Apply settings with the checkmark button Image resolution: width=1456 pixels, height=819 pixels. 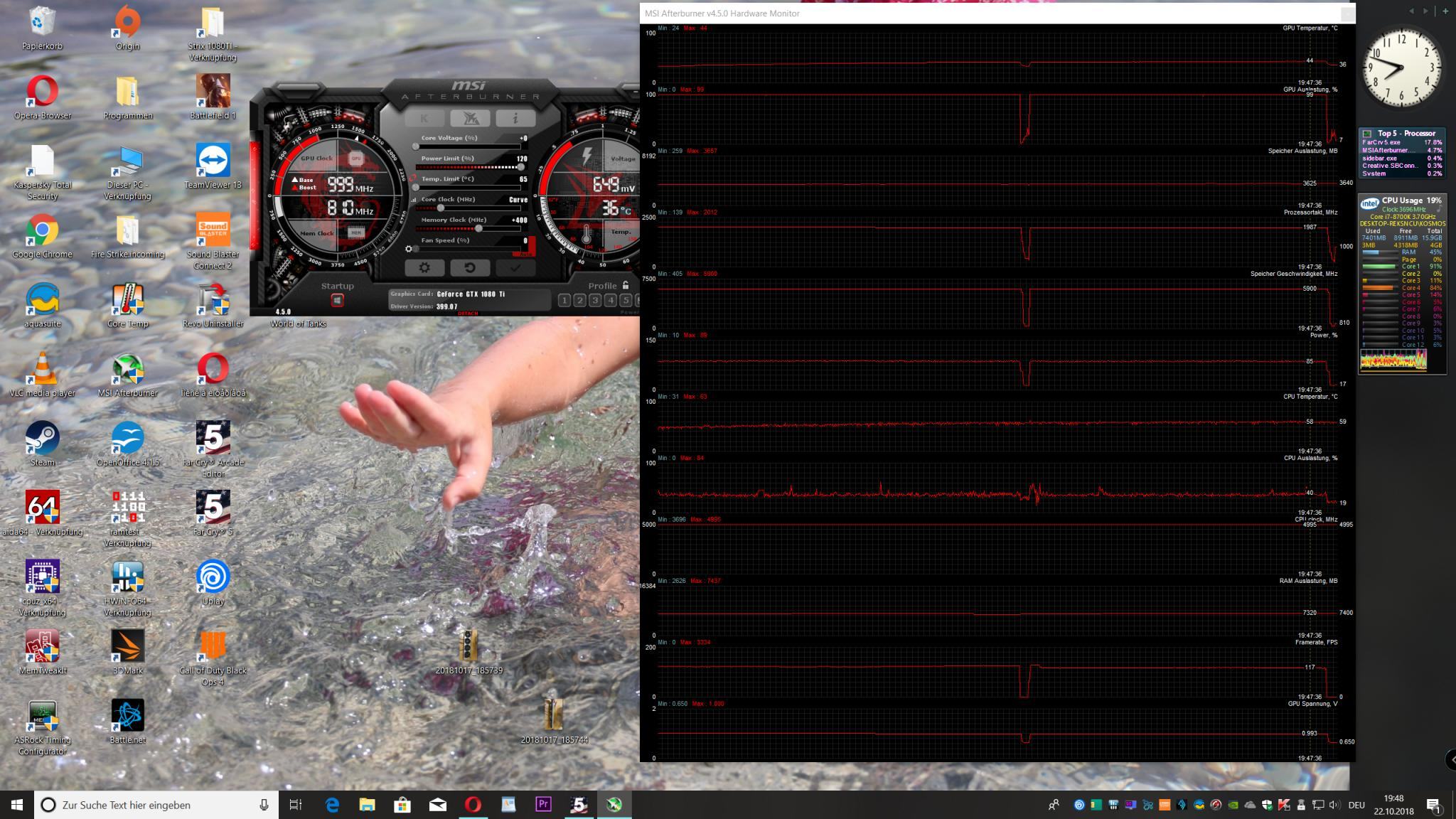[x=515, y=268]
